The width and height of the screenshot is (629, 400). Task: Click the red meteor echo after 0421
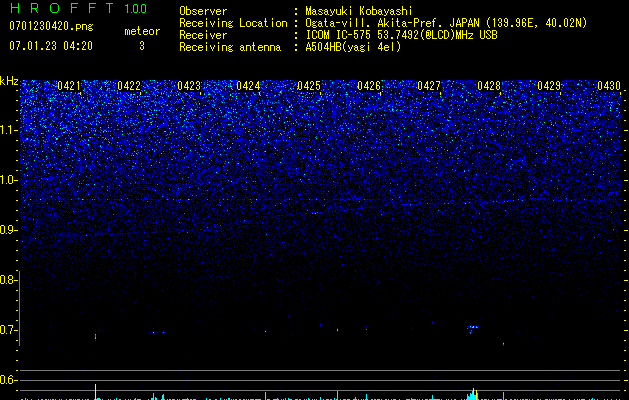pyautogui.click(x=95, y=337)
